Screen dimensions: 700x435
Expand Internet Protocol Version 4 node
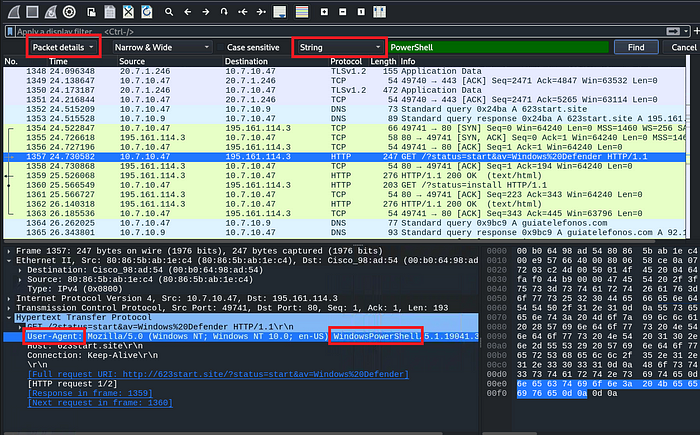pyautogui.click(x=9, y=298)
